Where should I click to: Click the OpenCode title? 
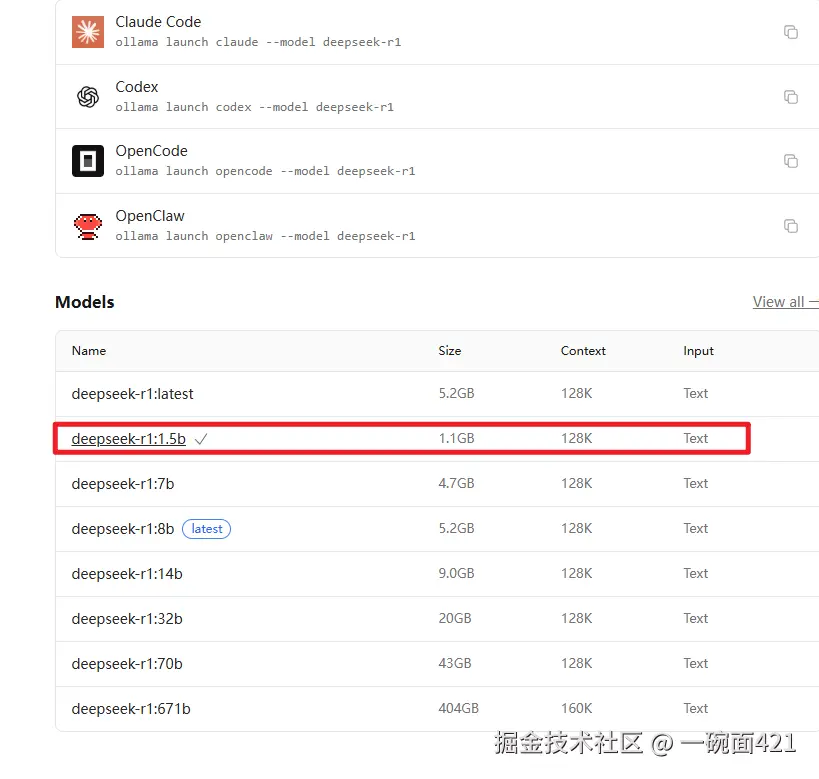coord(151,151)
